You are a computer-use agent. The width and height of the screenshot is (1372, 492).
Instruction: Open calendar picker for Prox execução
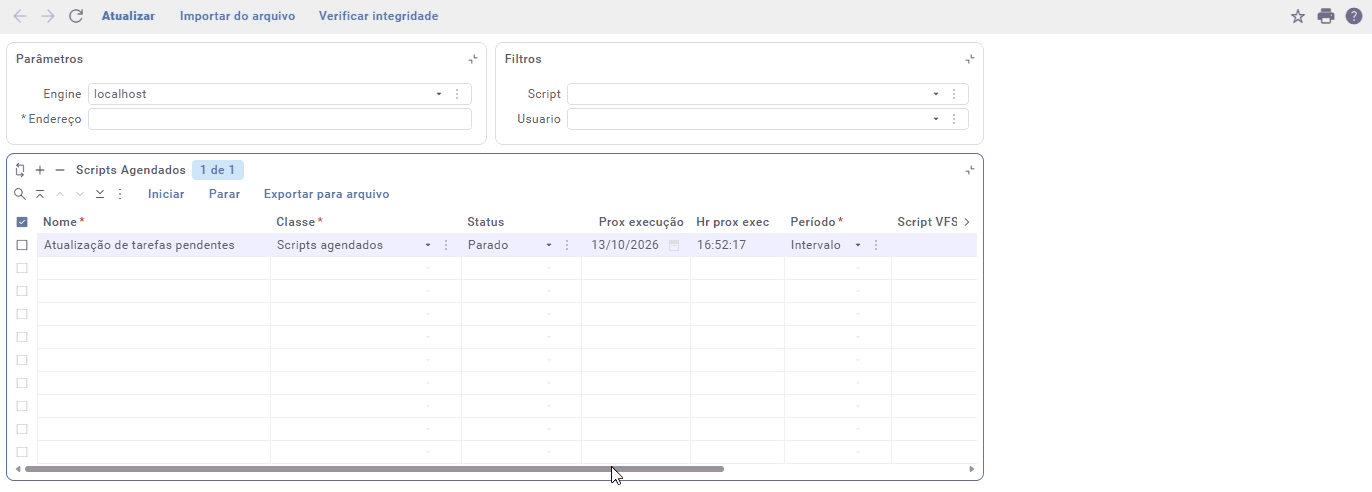click(x=674, y=245)
